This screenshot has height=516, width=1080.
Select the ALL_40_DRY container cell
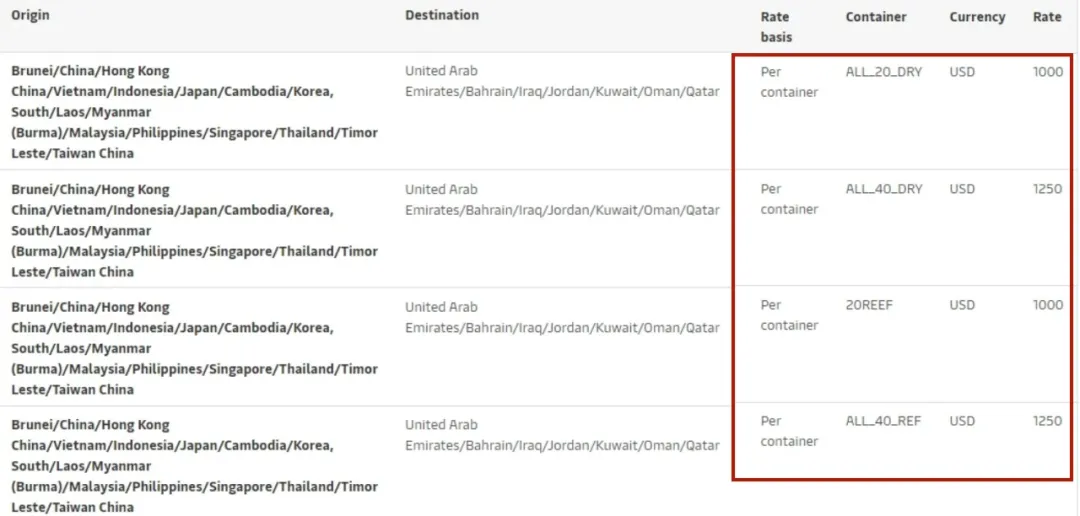884,189
